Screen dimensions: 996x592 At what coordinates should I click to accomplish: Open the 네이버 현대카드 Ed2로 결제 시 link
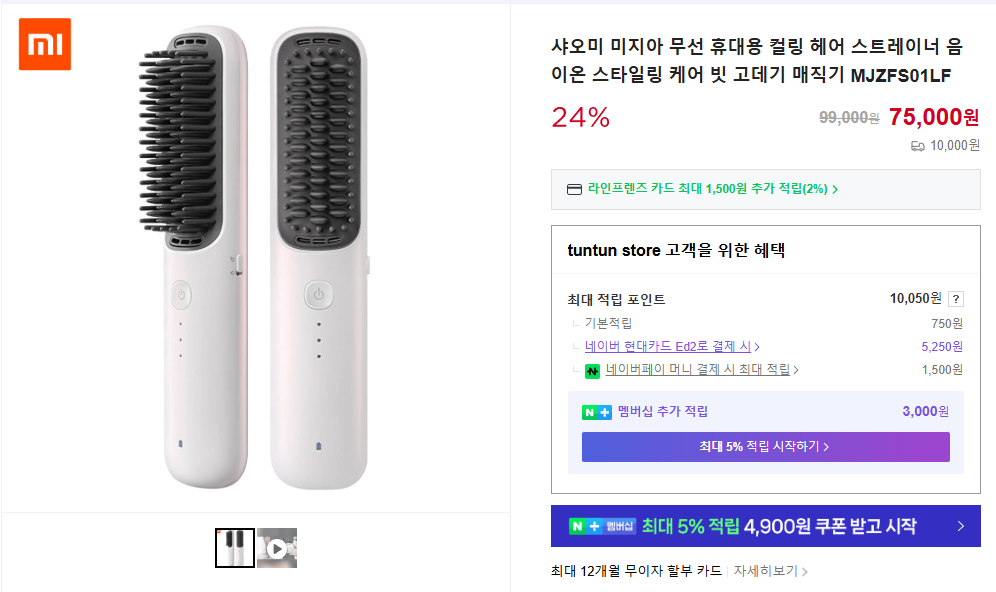pos(667,347)
